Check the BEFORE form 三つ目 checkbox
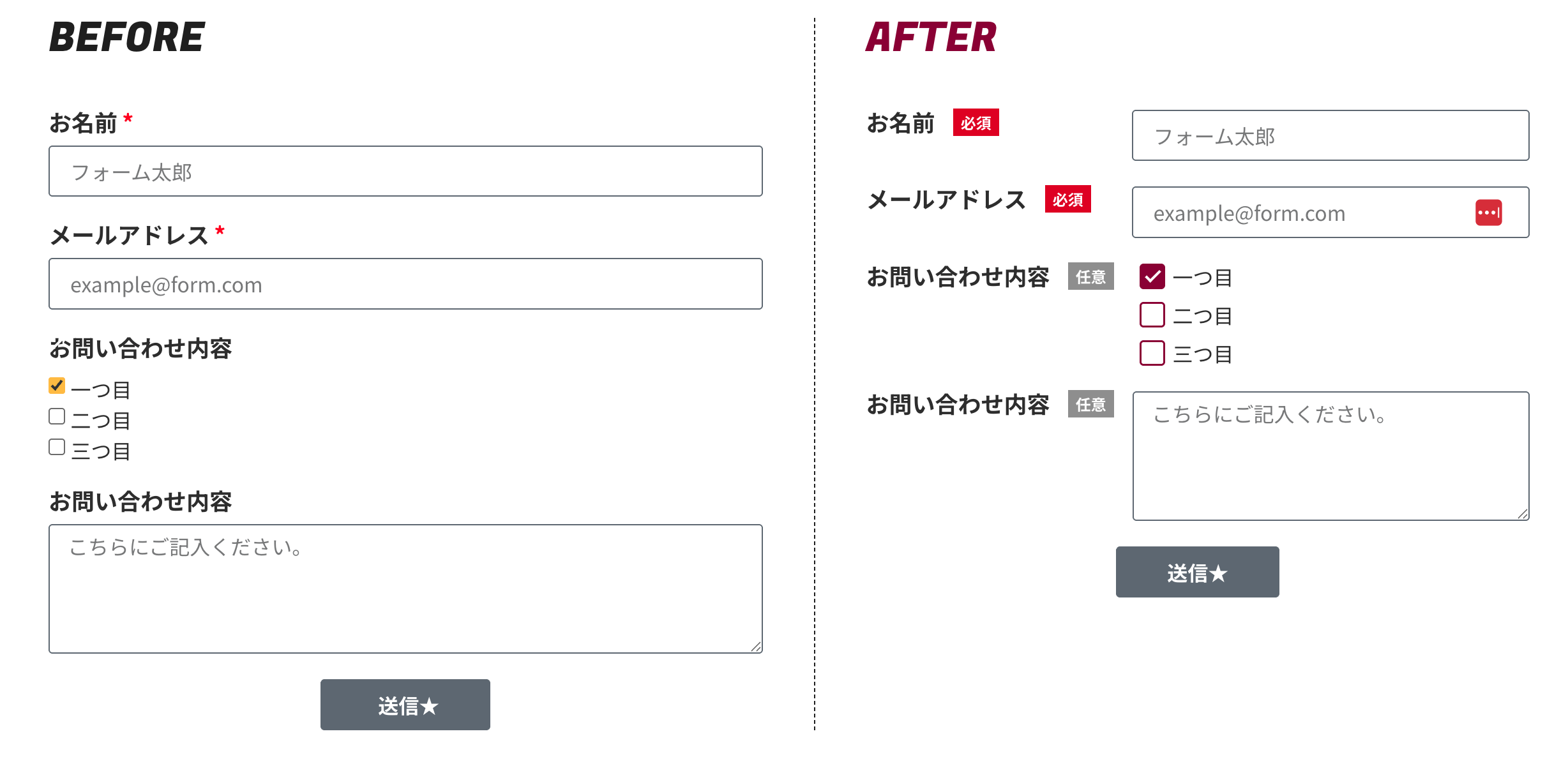Screen dimensions: 1568x766 coord(57,447)
